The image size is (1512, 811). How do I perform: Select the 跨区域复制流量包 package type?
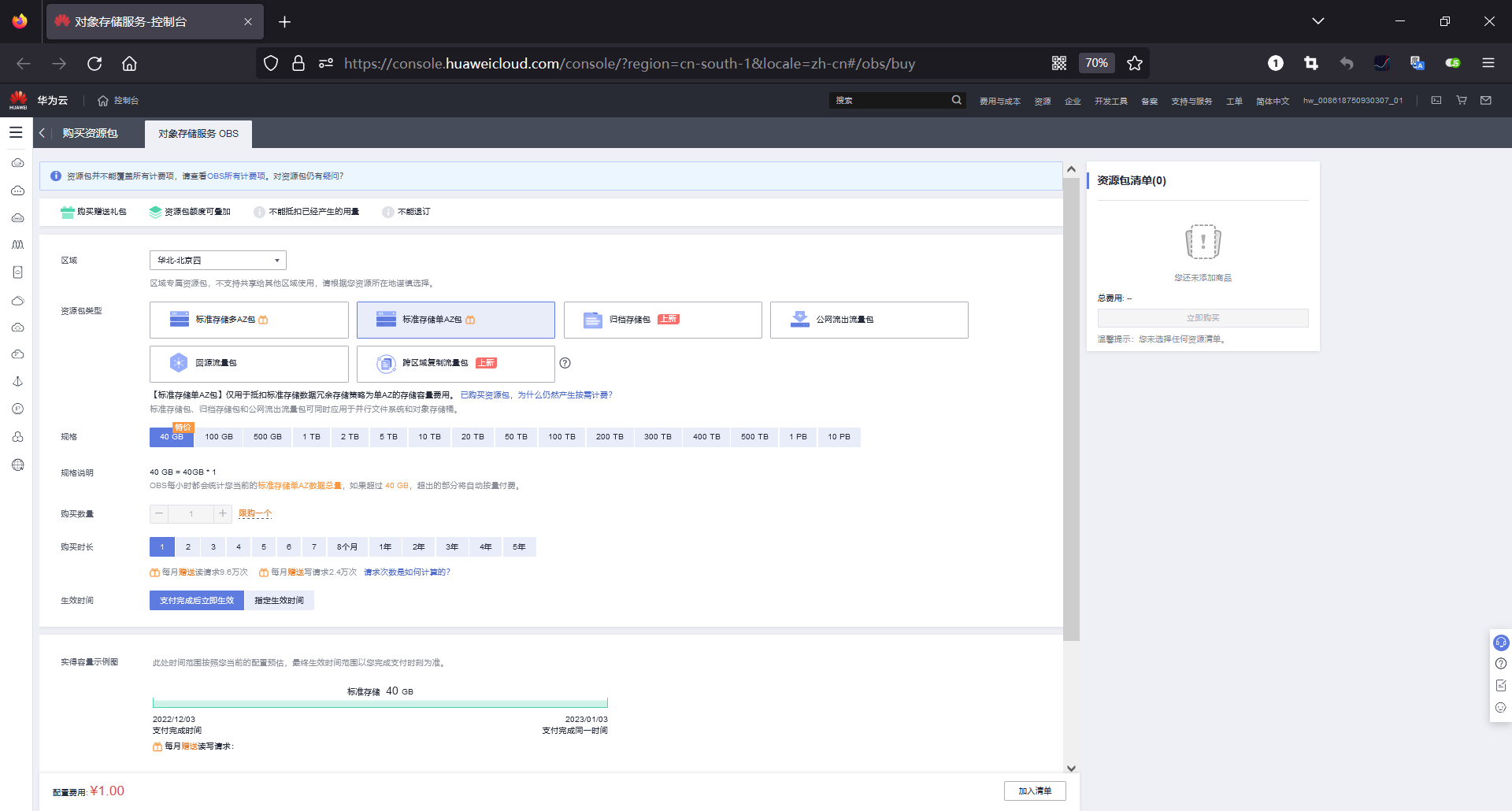coord(456,363)
